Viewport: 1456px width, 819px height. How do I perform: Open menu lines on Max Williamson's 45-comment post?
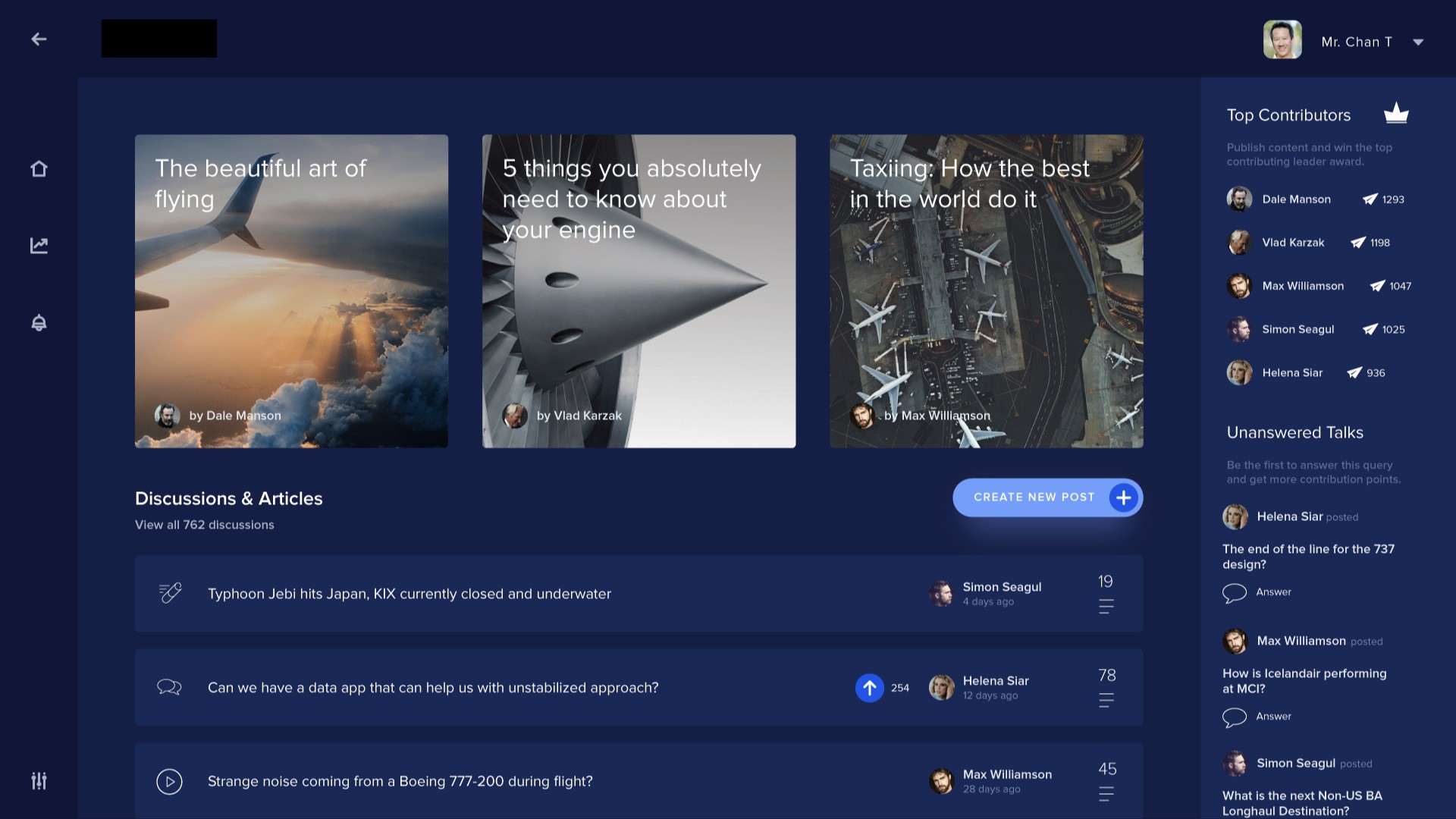pos(1106,794)
